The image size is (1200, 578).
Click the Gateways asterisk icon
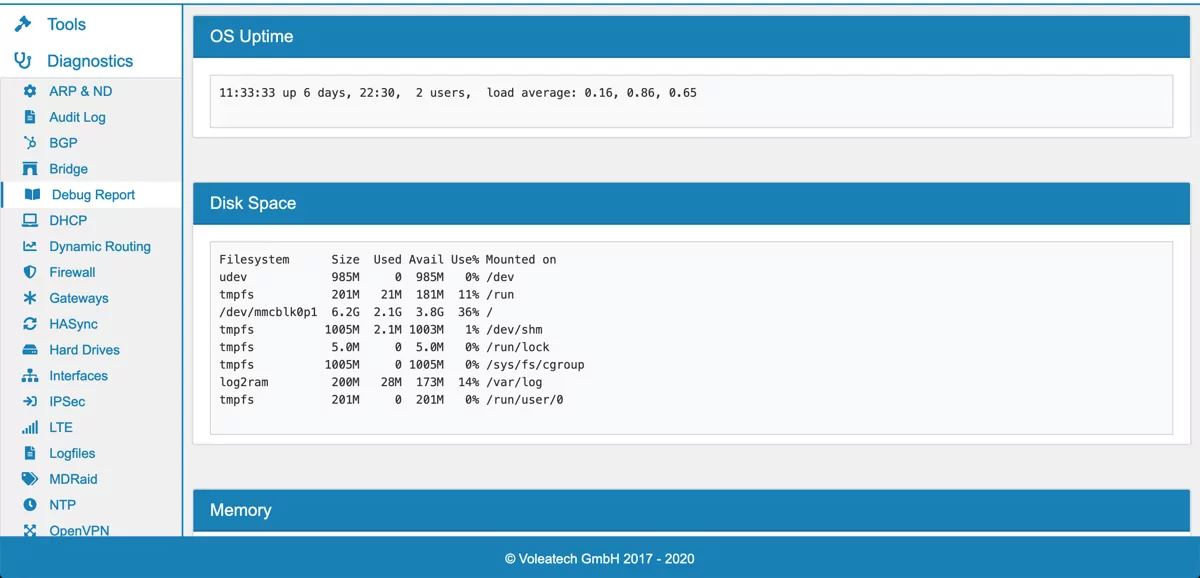tap(30, 298)
